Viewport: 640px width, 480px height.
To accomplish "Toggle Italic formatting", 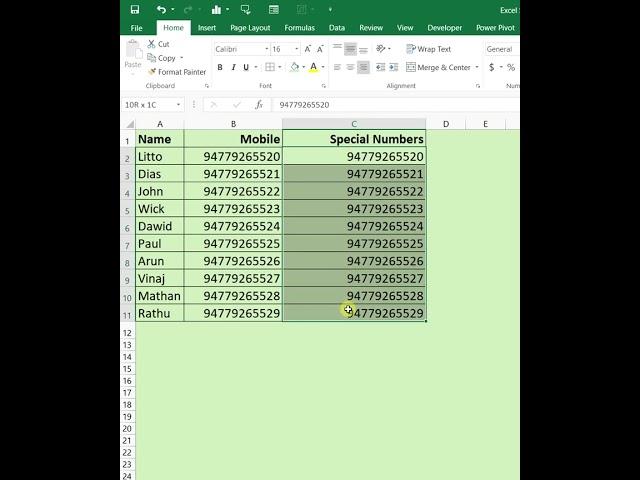I will 233,67.
